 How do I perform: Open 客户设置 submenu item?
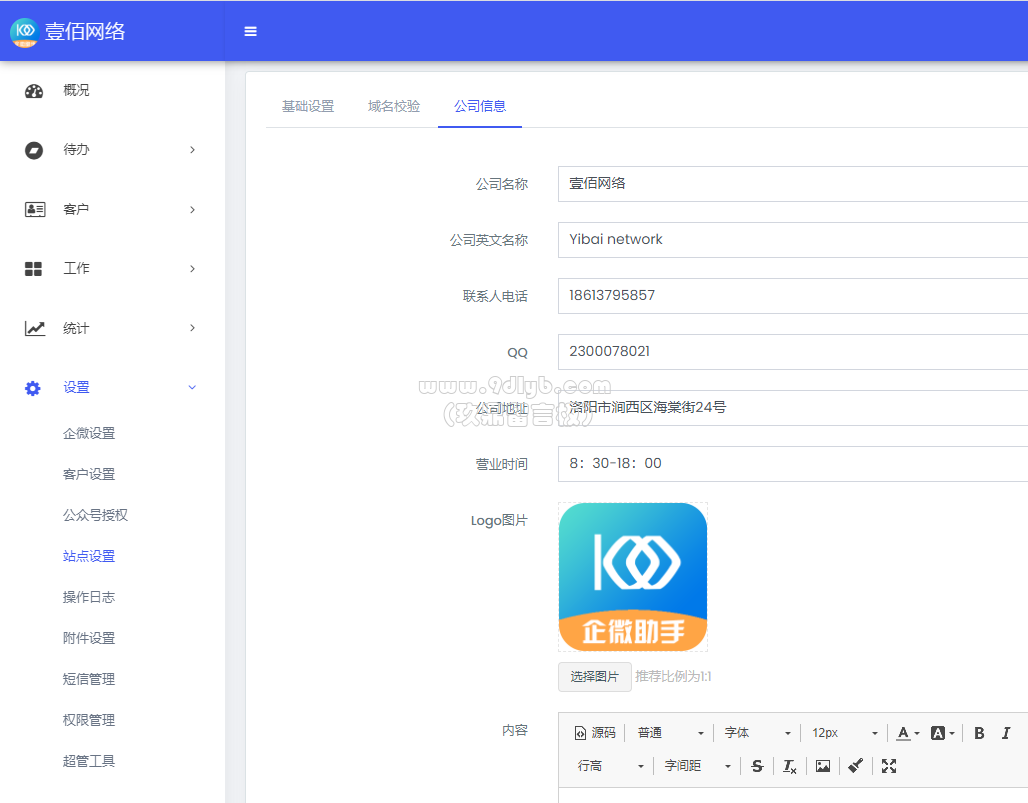[89, 474]
